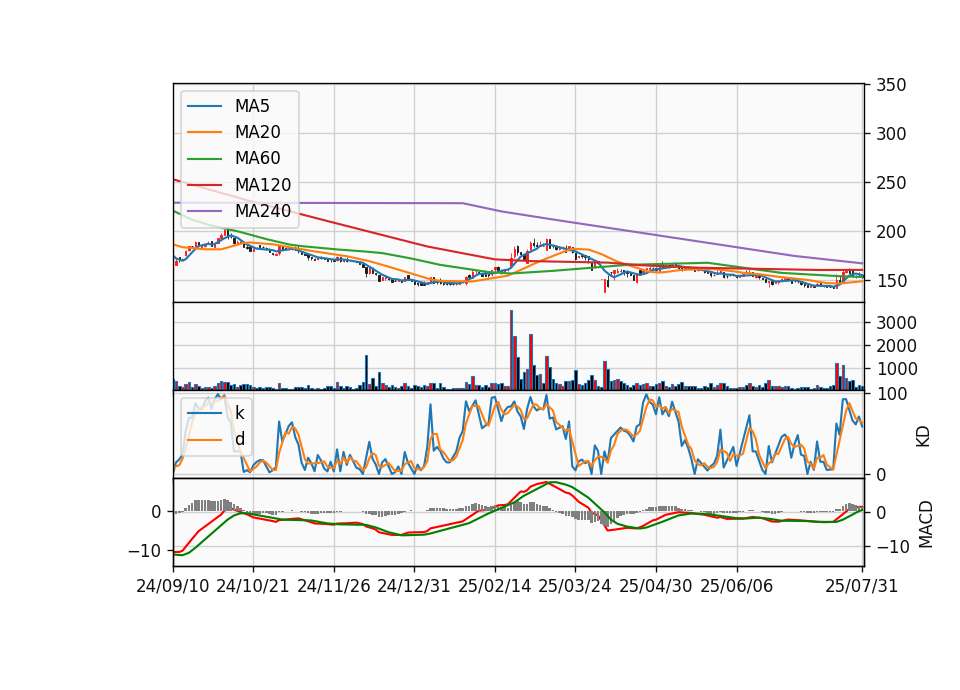This screenshot has width=960, height=690.
Task: Click the d label in KD legend
Action: click(240, 439)
